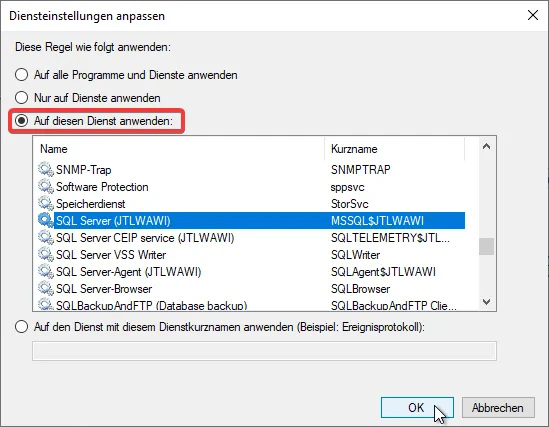
Task: Select the SQL Server-Agent (JTLWAWI) row
Action: 251,272
